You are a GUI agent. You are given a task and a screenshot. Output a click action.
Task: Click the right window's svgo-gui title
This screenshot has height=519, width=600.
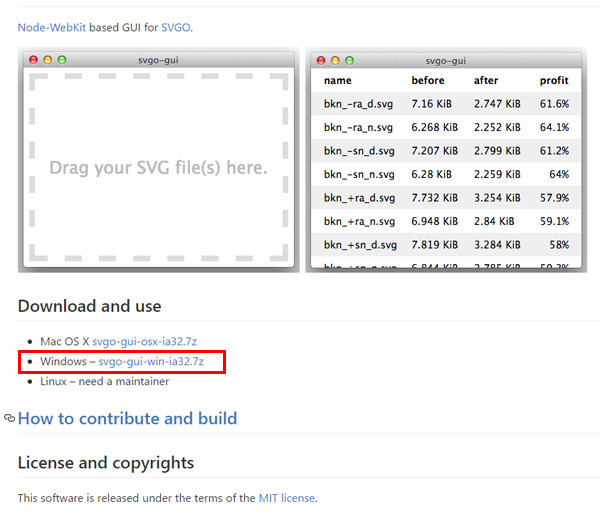(x=446, y=61)
